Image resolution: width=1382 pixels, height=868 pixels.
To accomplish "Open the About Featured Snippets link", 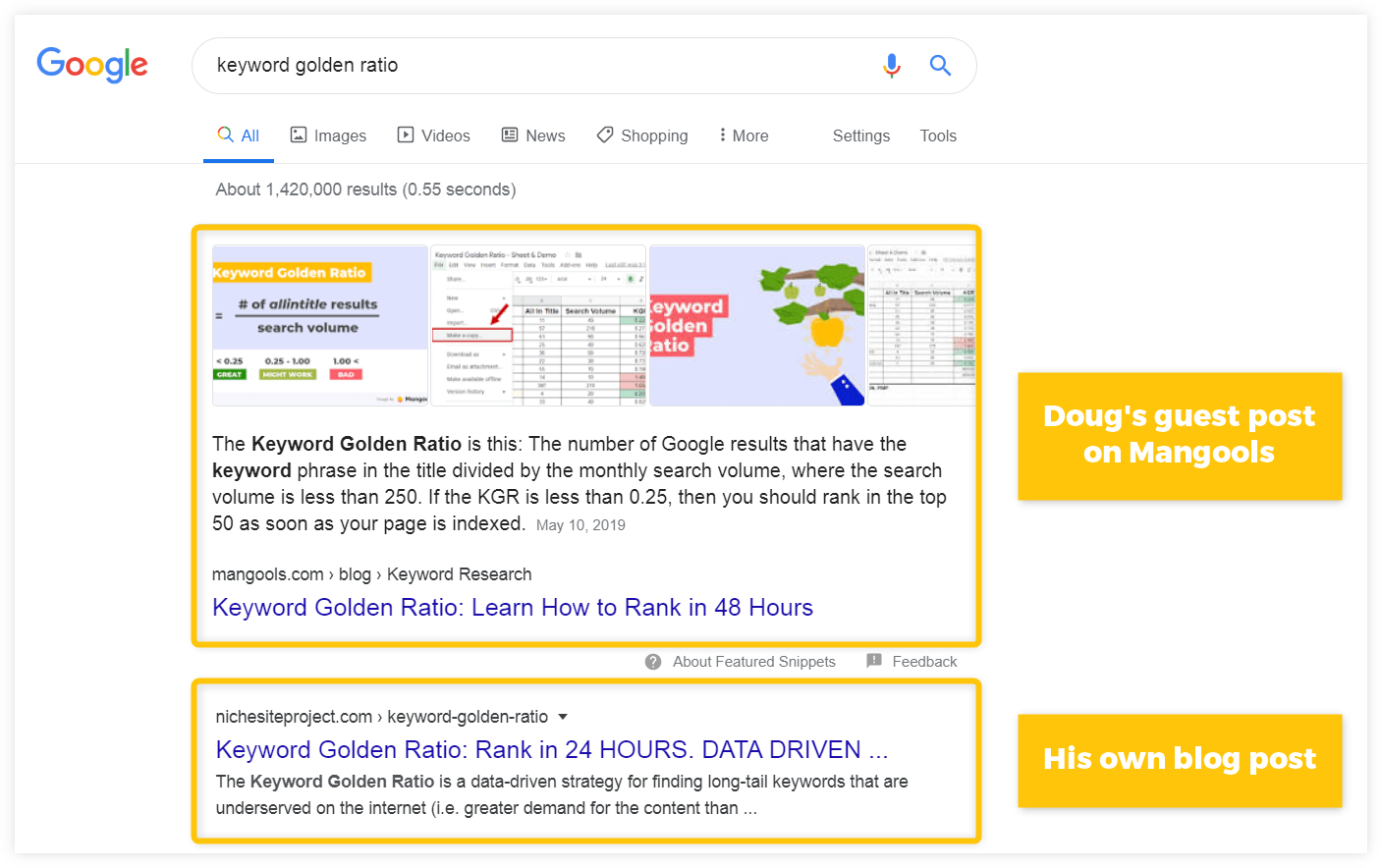I will [754, 662].
